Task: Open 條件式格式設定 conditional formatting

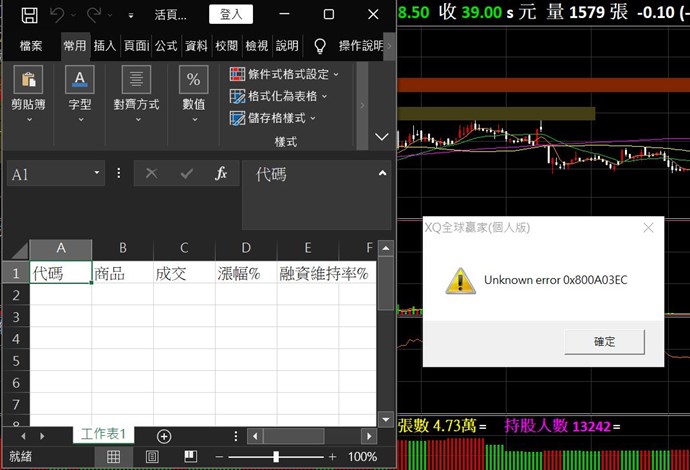Action: click(x=284, y=74)
